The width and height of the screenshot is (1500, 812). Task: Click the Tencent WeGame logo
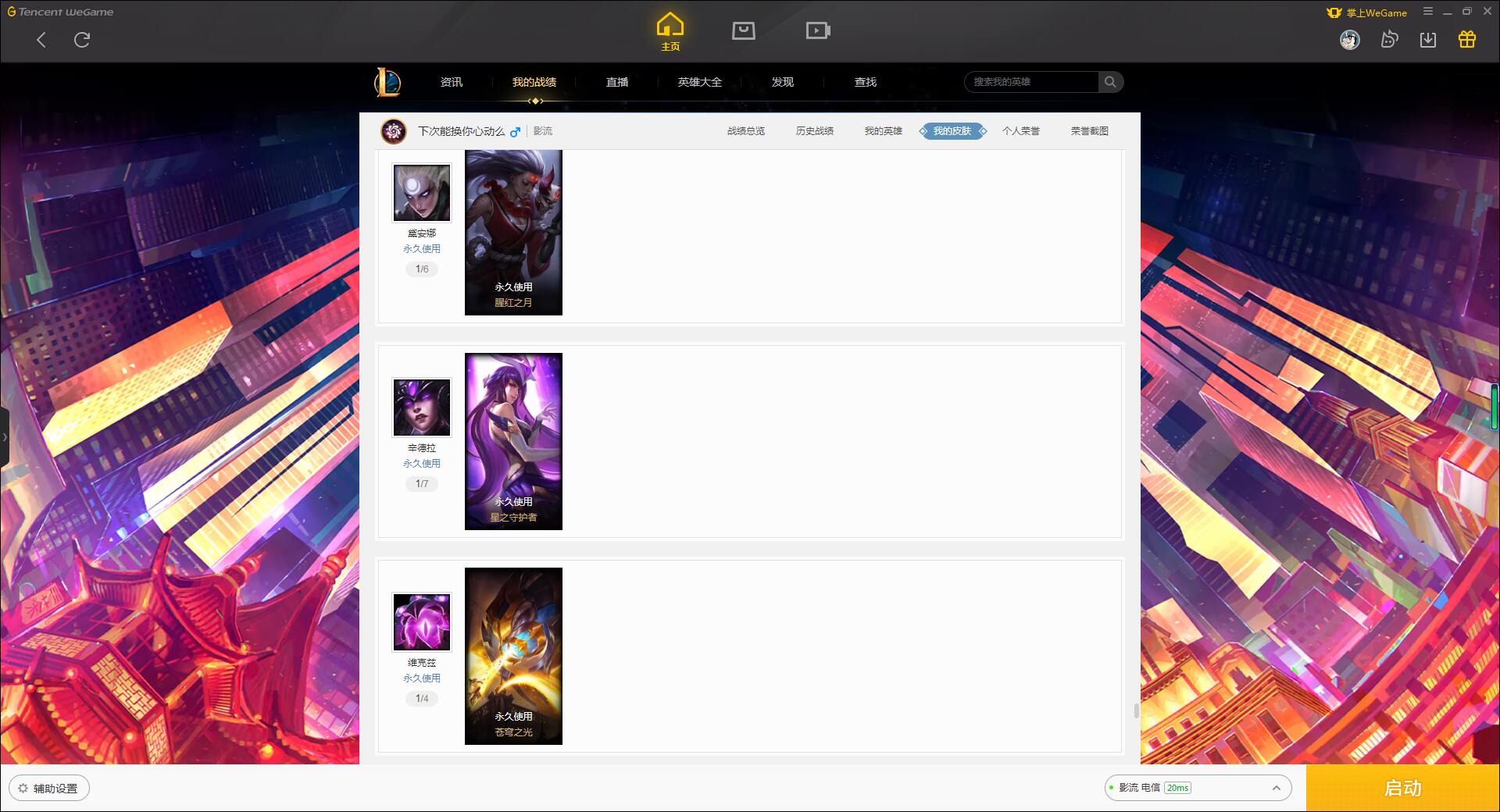coord(60,12)
